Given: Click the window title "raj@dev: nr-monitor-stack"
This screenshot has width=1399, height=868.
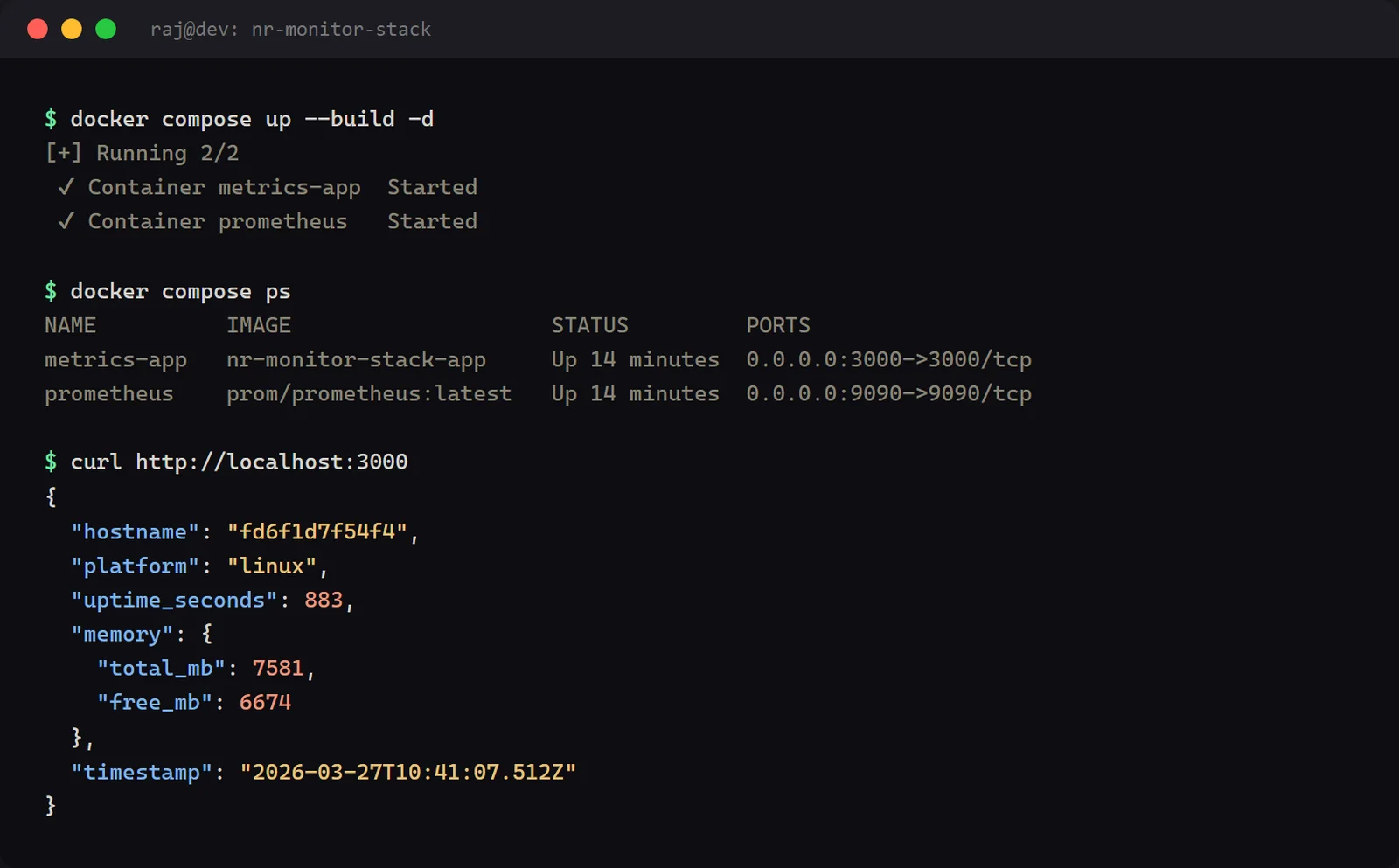Looking at the screenshot, I should click(290, 29).
